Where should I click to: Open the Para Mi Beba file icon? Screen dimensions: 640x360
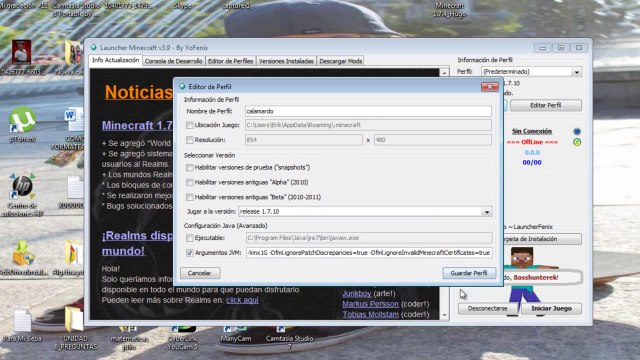click(22, 321)
